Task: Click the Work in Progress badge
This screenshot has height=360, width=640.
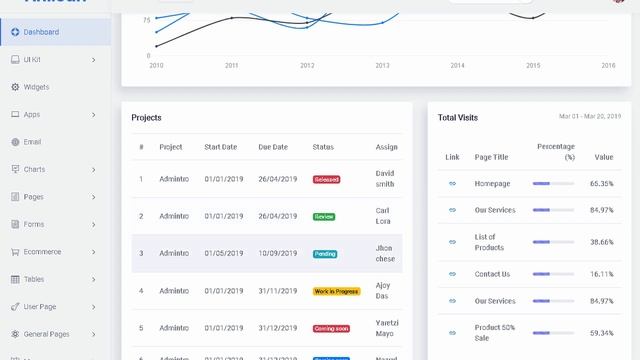Action: [336, 291]
